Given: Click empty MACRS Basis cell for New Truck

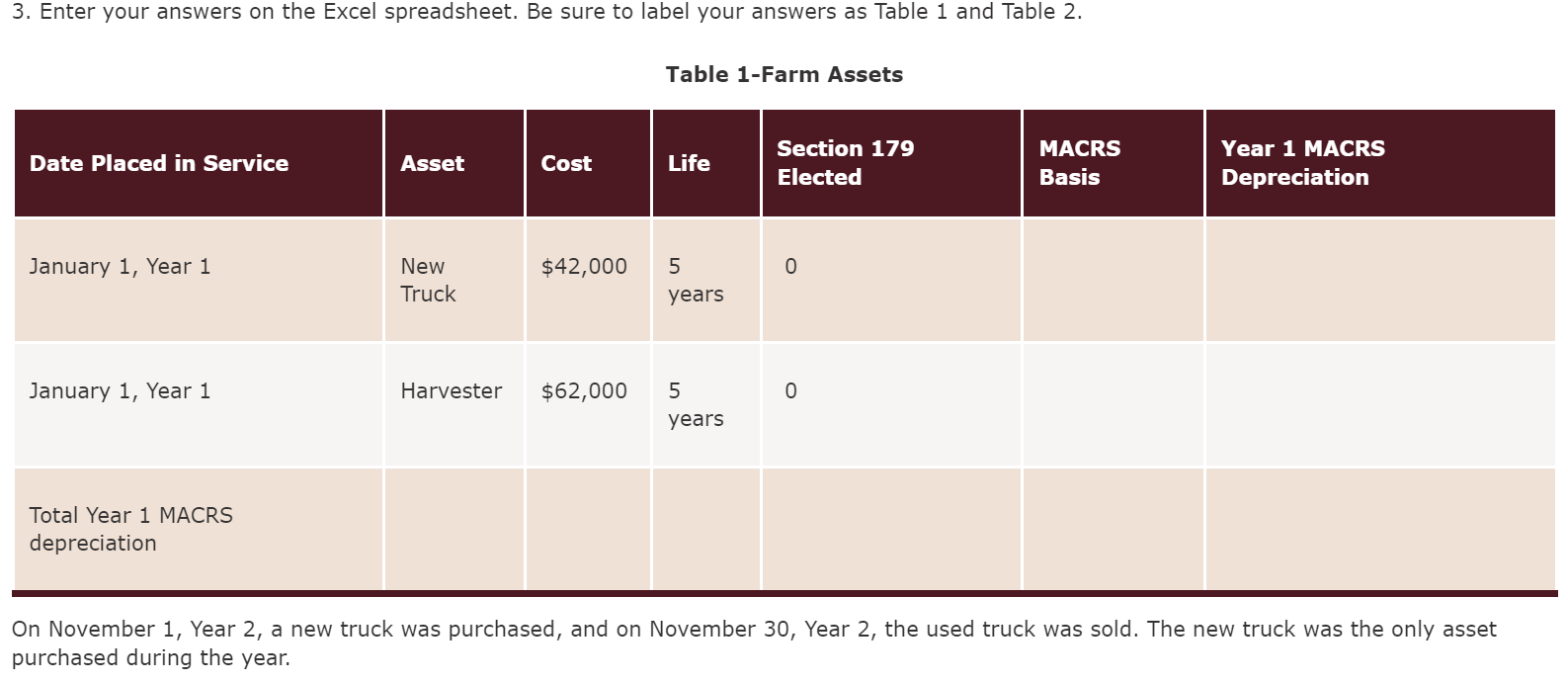Looking at the screenshot, I should point(1114,281).
